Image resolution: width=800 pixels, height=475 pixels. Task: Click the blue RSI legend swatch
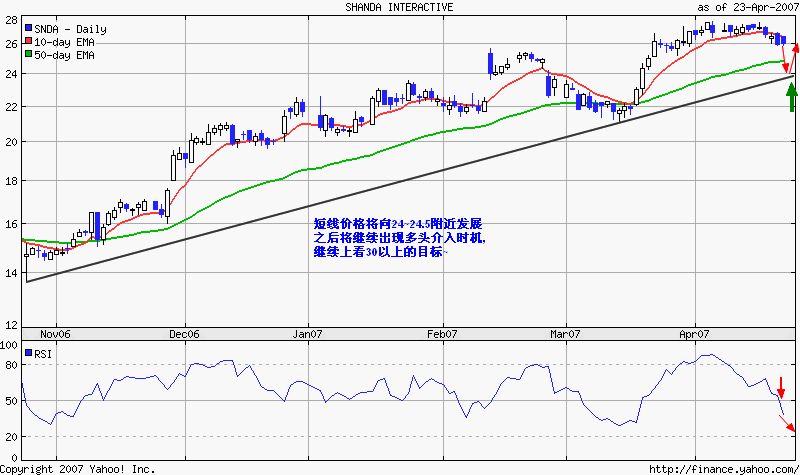tap(29, 353)
